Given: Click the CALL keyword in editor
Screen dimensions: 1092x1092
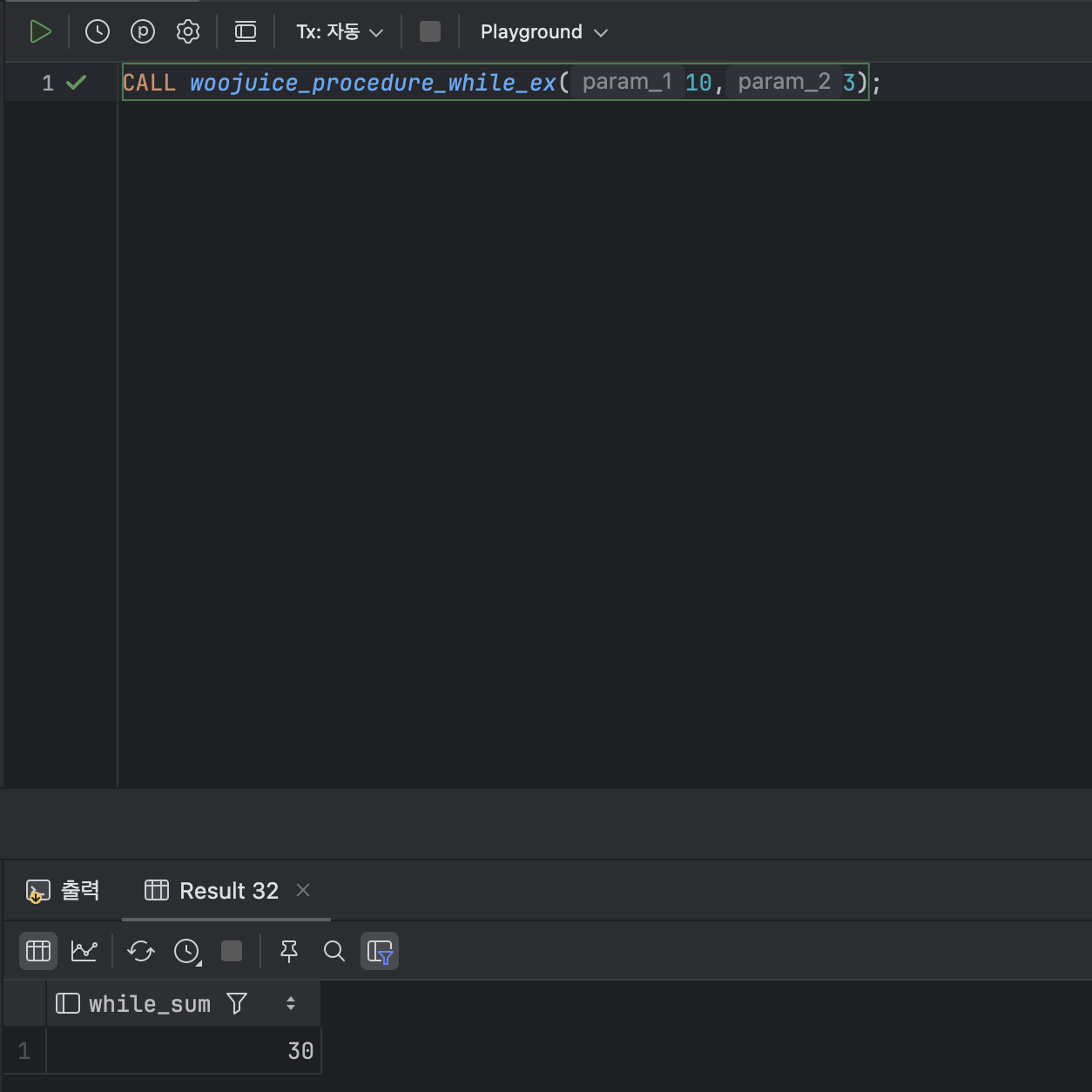Looking at the screenshot, I should pos(149,83).
